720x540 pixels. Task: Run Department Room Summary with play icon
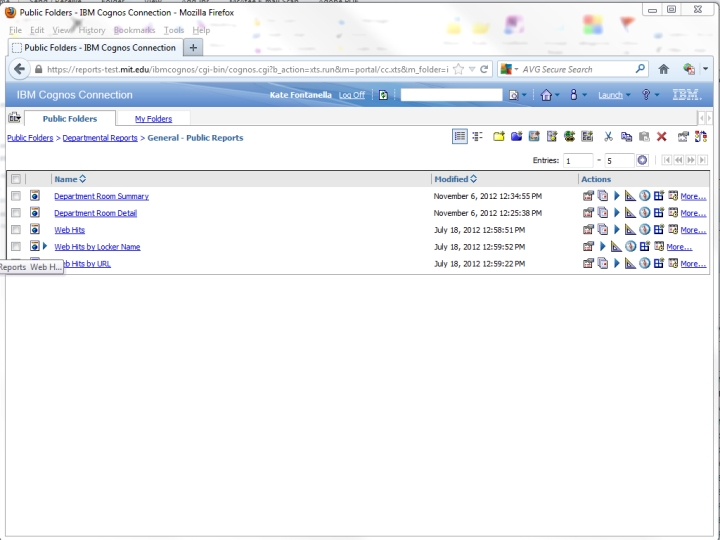(617, 197)
